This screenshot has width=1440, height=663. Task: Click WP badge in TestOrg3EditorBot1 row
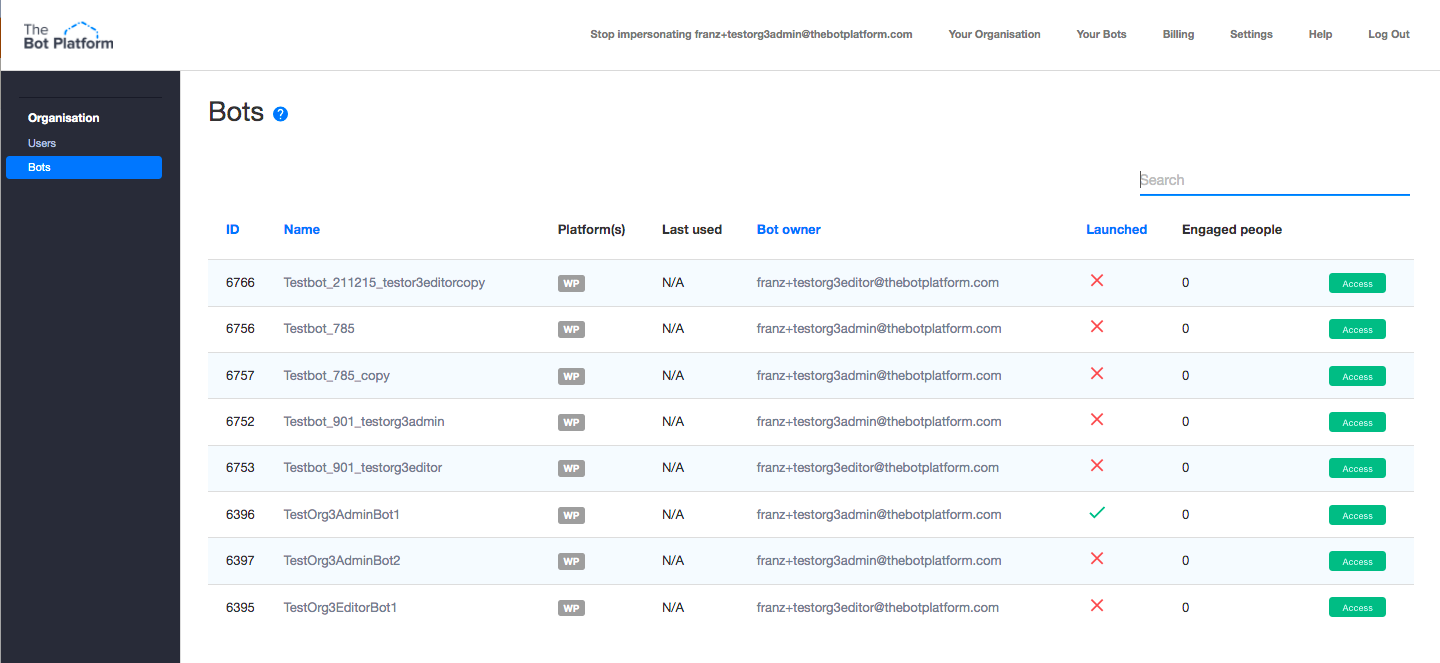pyautogui.click(x=571, y=608)
